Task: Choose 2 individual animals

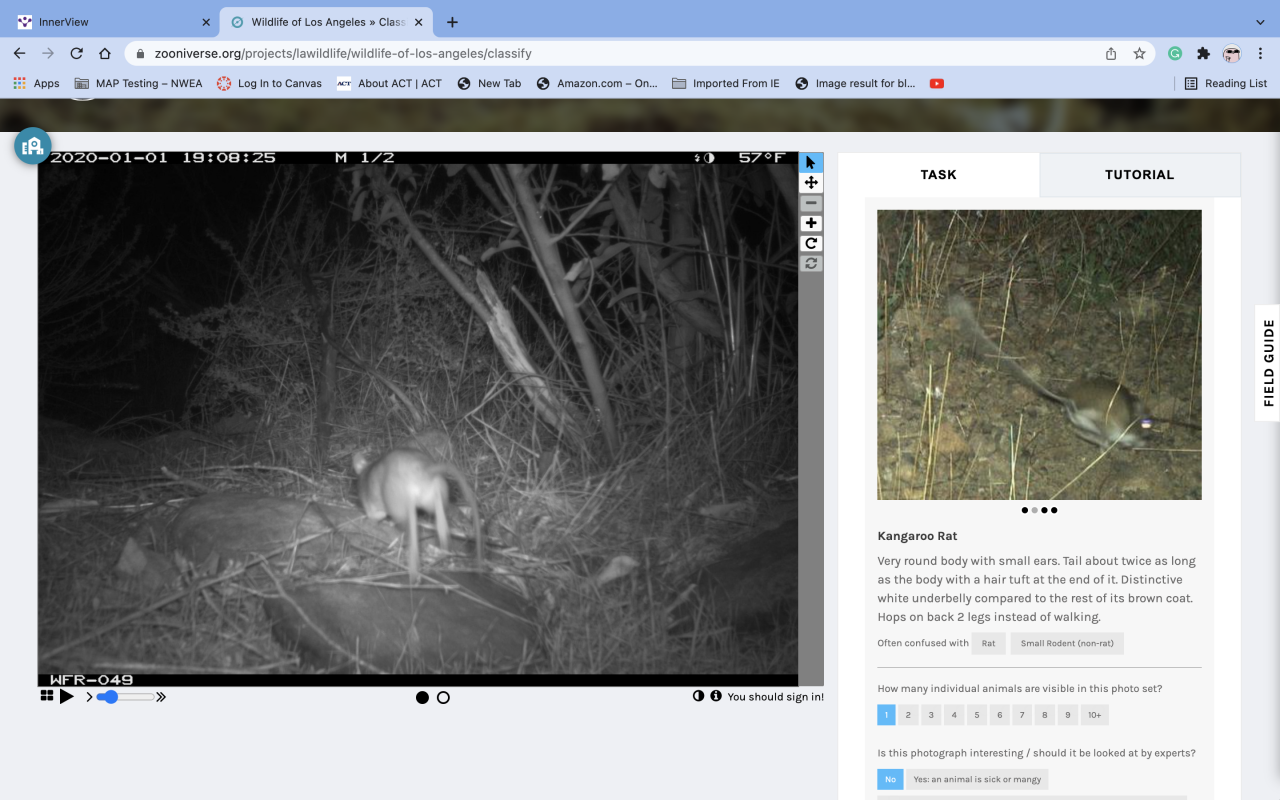Action: pyautogui.click(x=908, y=715)
